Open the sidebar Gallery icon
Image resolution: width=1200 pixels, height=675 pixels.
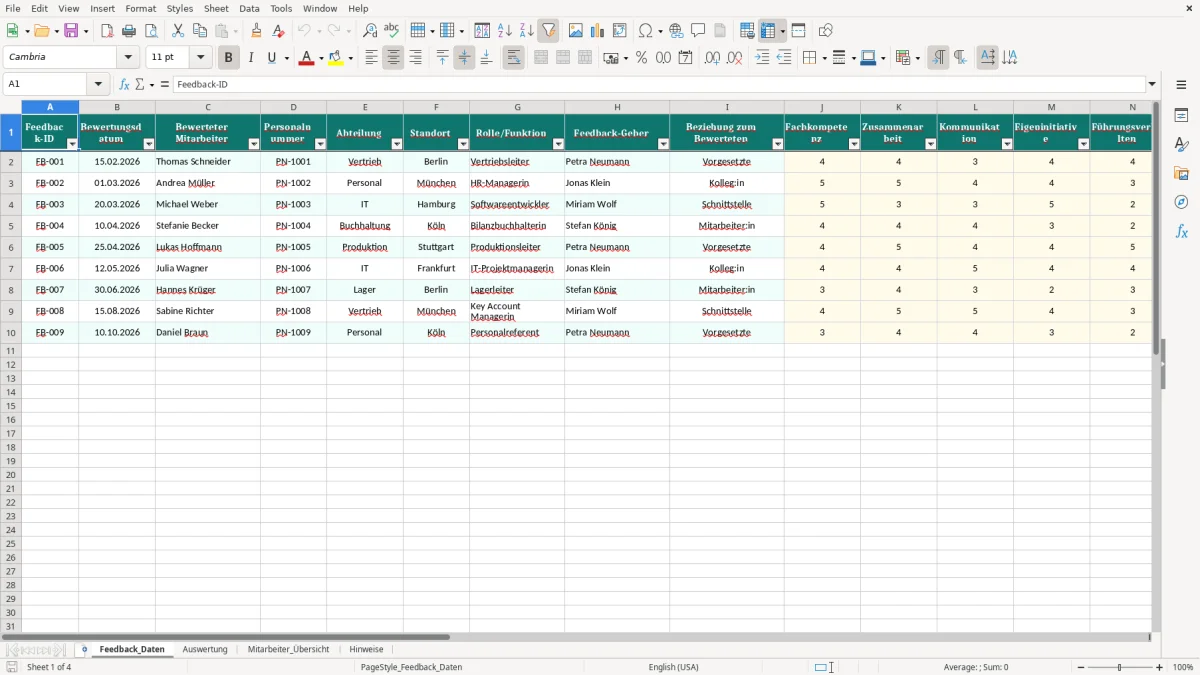click(1181, 174)
